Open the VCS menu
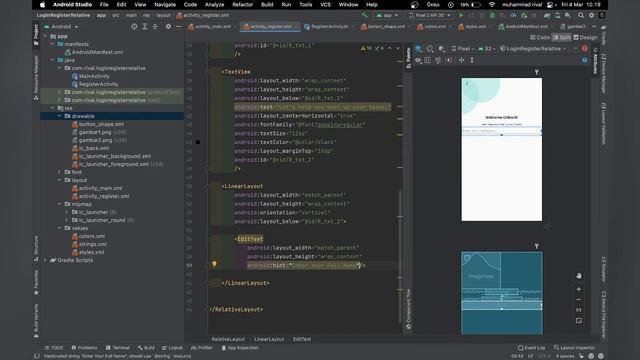The height and width of the screenshot is (360, 640). (x=325, y=4)
